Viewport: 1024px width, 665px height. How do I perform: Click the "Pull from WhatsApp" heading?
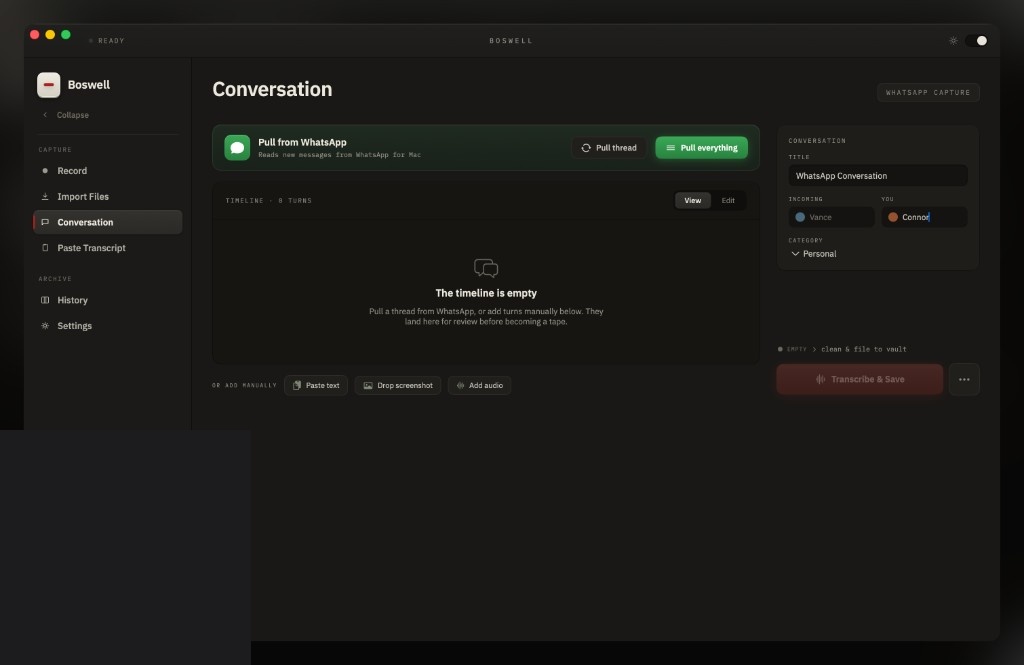coord(302,142)
